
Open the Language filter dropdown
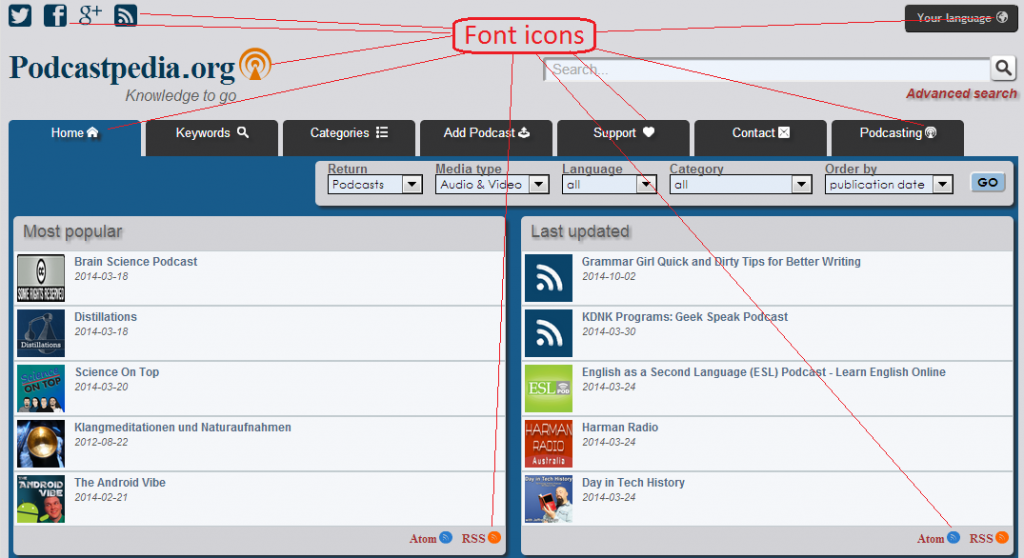point(609,184)
